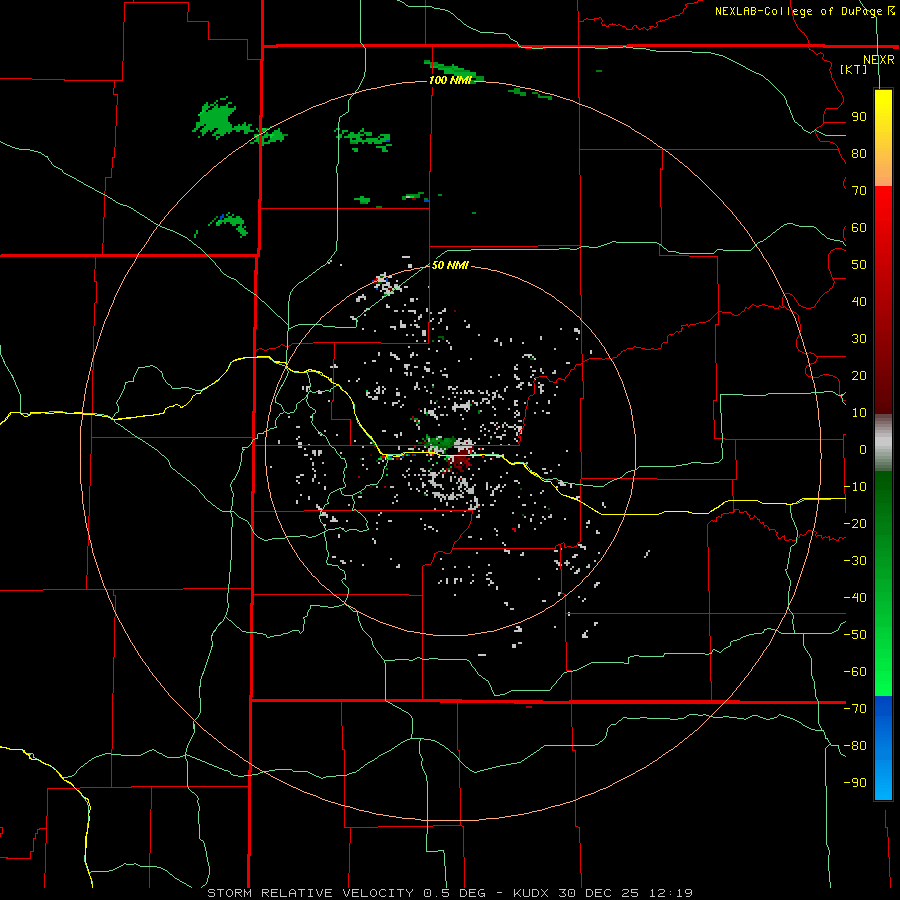Select the positive 10 scale label
This screenshot has width=900, height=900.
pyautogui.click(x=859, y=413)
